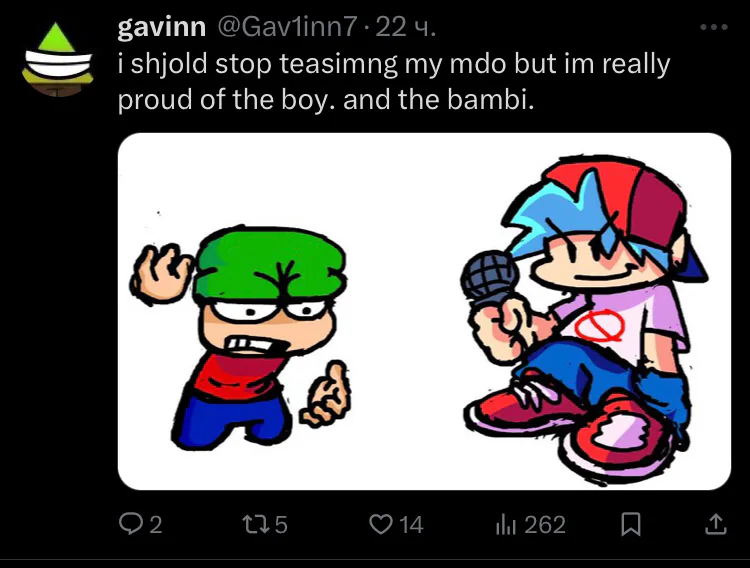Click the 22 ч. timestamp
This screenshot has width=750, height=568.
pos(406,27)
